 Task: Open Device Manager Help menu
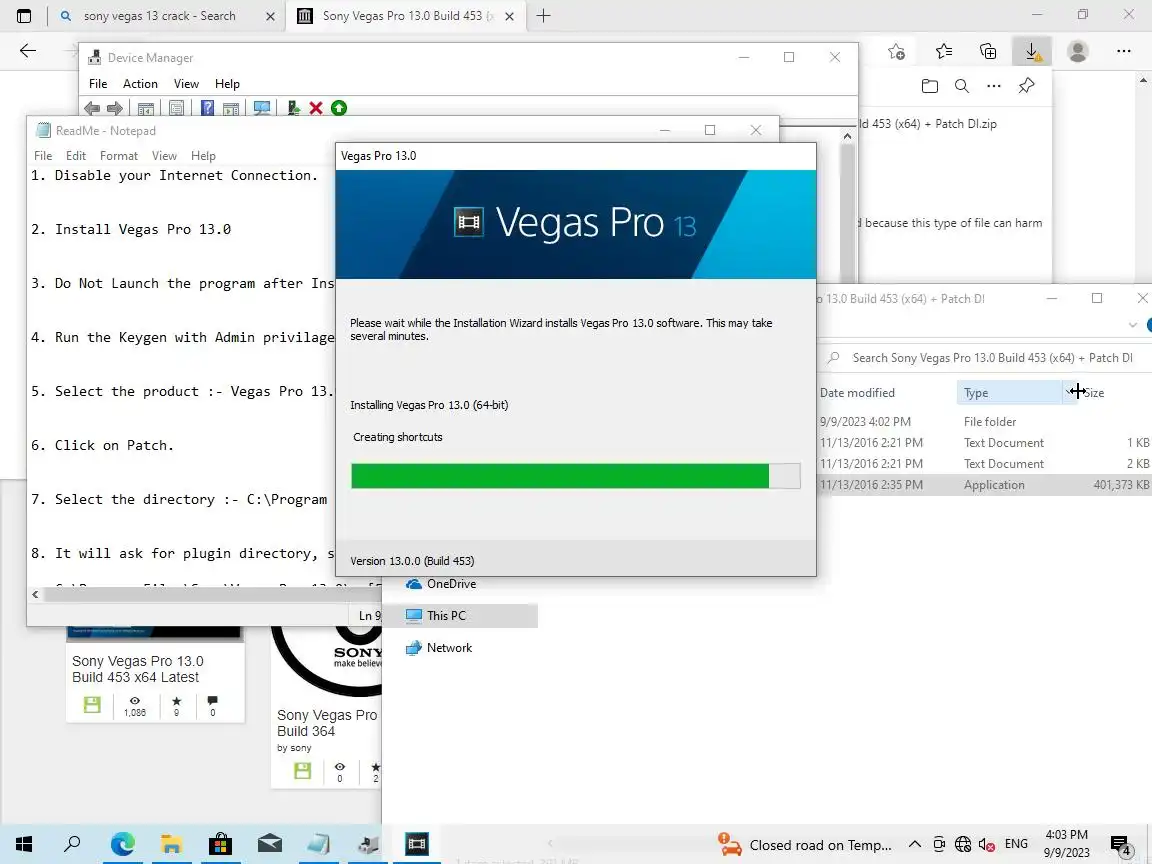(x=227, y=84)
